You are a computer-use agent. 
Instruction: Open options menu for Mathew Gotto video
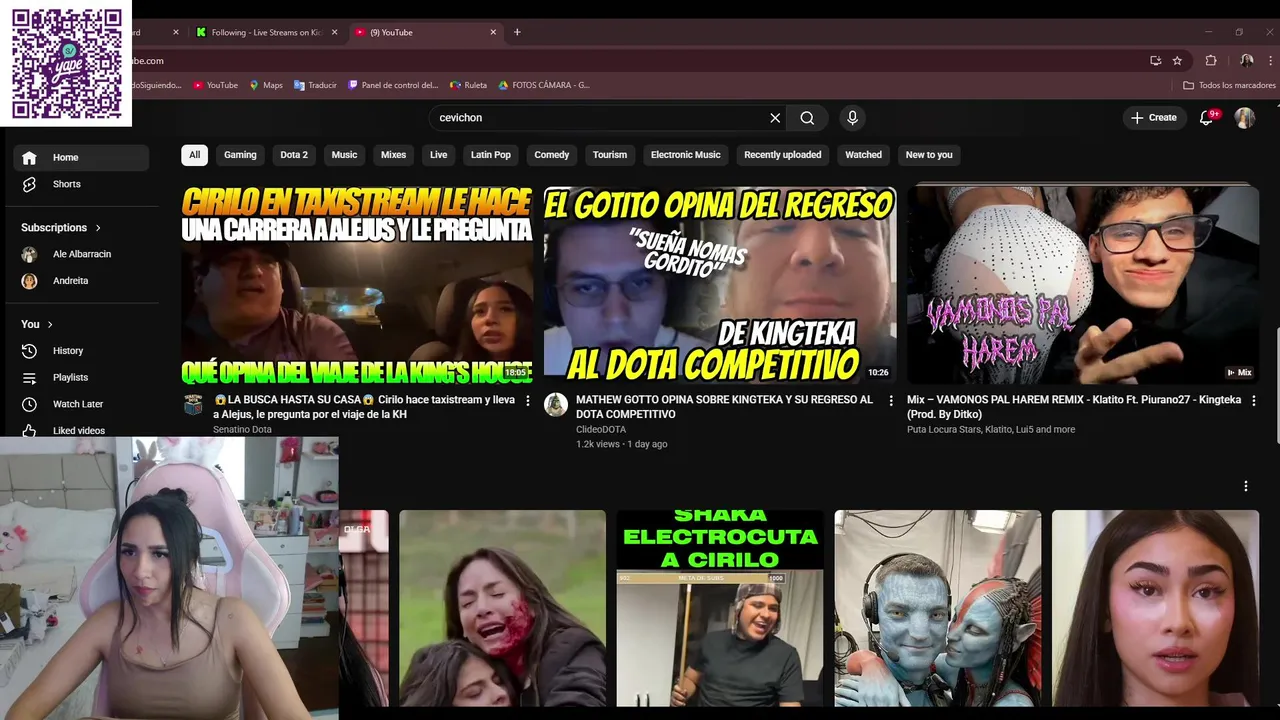[x=891, y=401]
